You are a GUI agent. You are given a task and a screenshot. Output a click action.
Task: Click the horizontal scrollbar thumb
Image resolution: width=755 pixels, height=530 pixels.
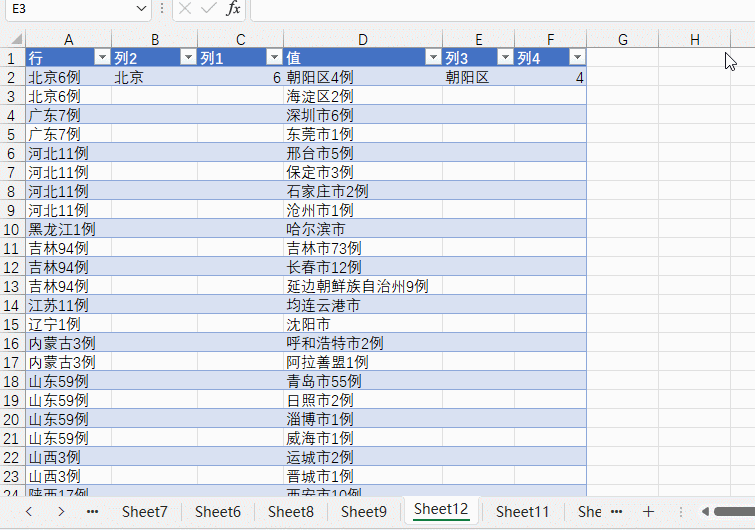click(x=735, y=511)
